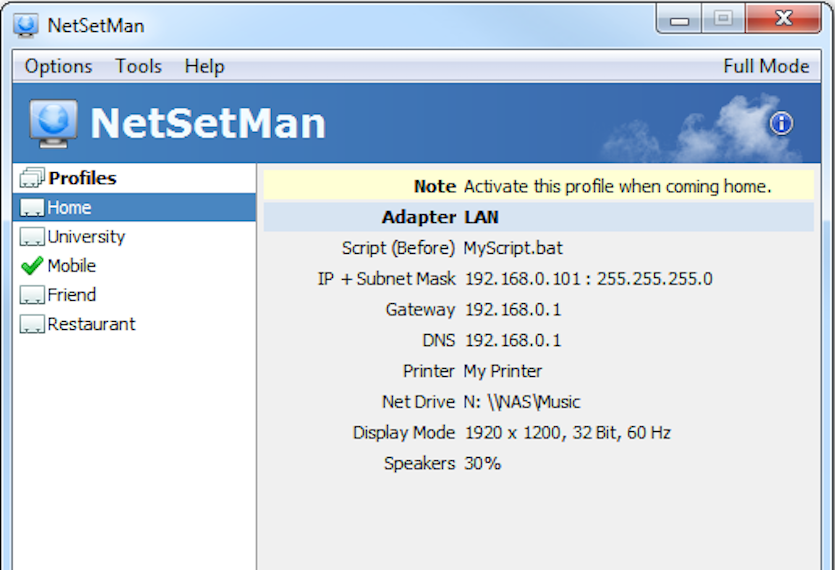Screen dimensions: 835x570
Task: Click the 'Script (Before)' label
Action: click(398, 248)
